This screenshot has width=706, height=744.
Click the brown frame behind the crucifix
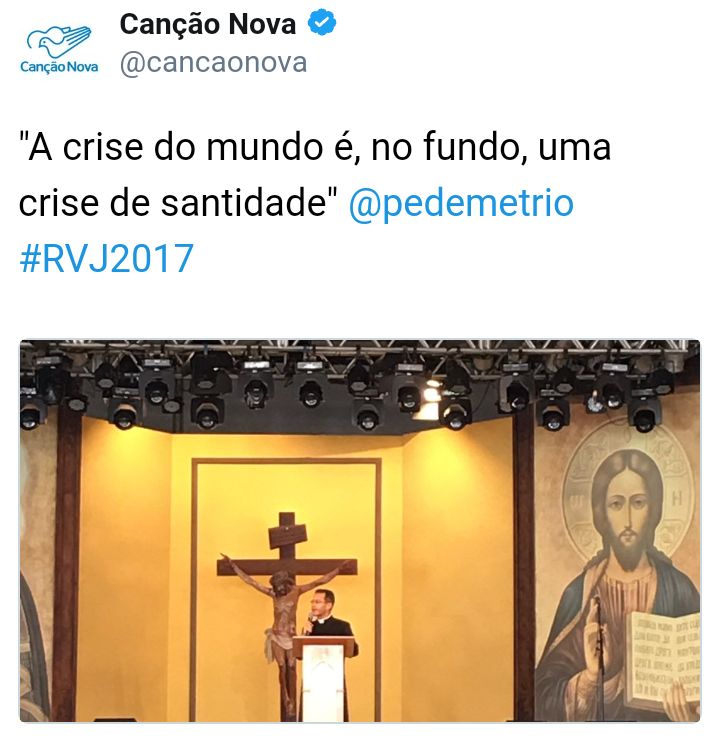pyautogui.click(x=287, y=589)
